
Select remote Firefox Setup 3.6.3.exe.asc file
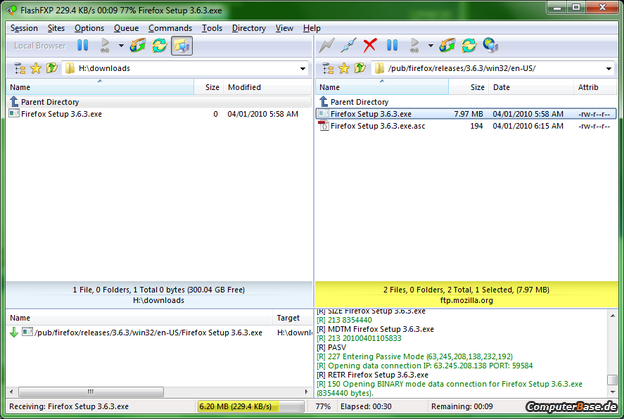(x=466, y=126)
